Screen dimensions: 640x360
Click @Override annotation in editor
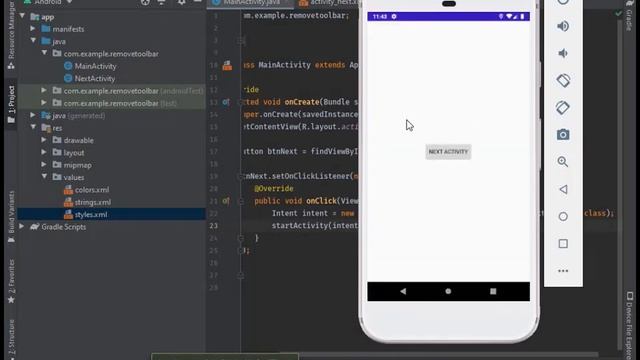pos(274,189)
